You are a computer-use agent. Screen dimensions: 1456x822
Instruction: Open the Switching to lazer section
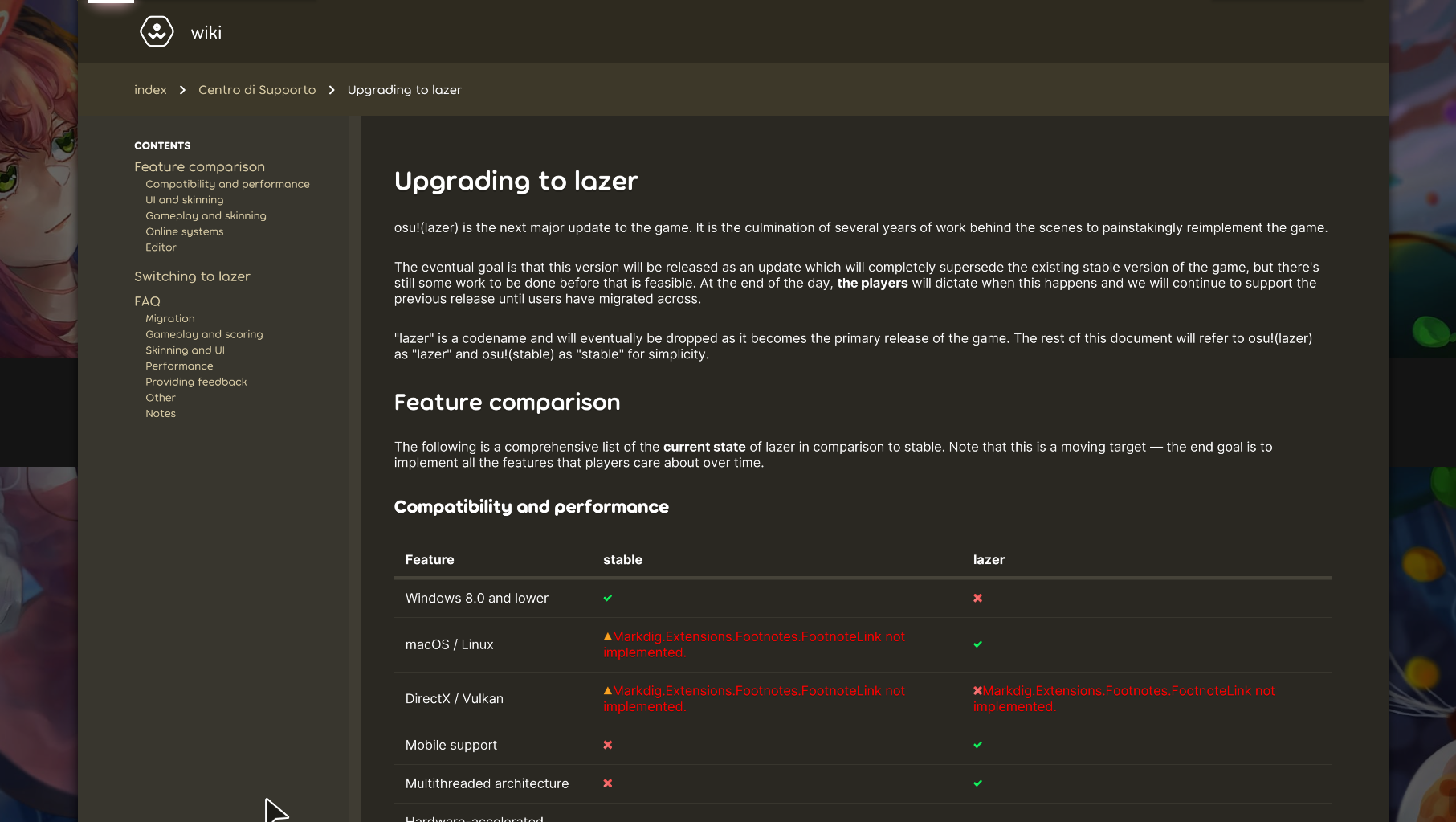tap(192, 276)
